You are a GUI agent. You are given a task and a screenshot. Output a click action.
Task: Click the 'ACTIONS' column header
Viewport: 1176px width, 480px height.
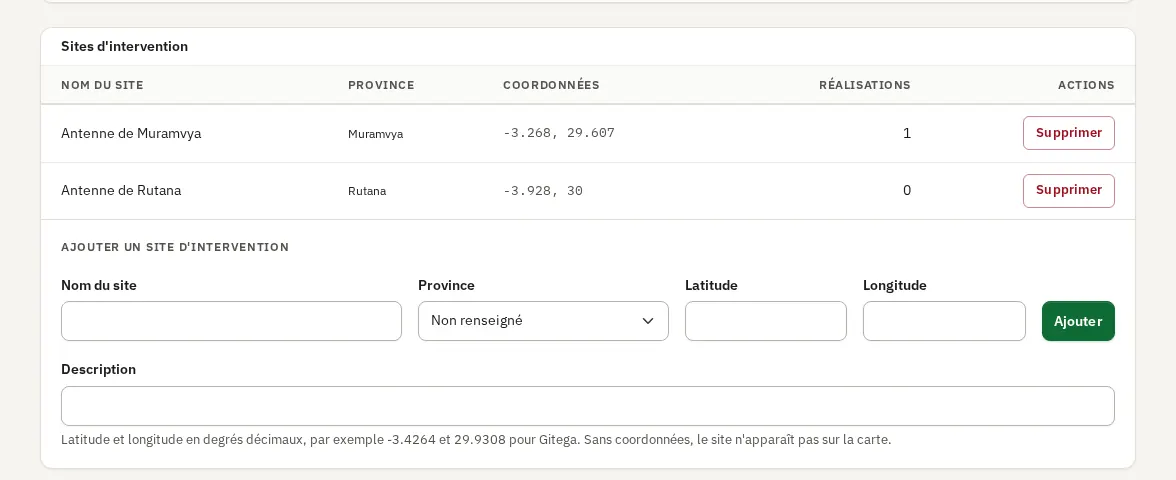point(1086,85)
